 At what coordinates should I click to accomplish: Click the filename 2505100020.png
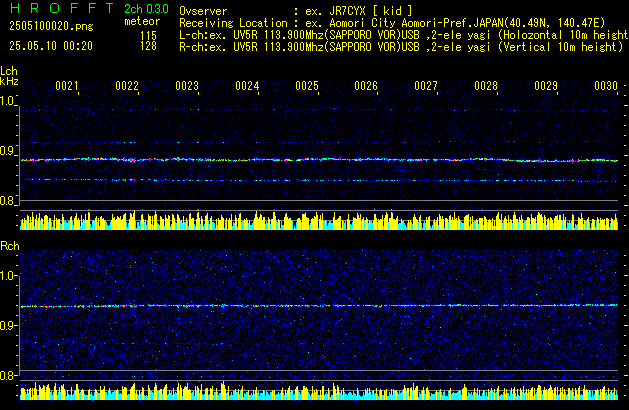click(x=51, y=26)
